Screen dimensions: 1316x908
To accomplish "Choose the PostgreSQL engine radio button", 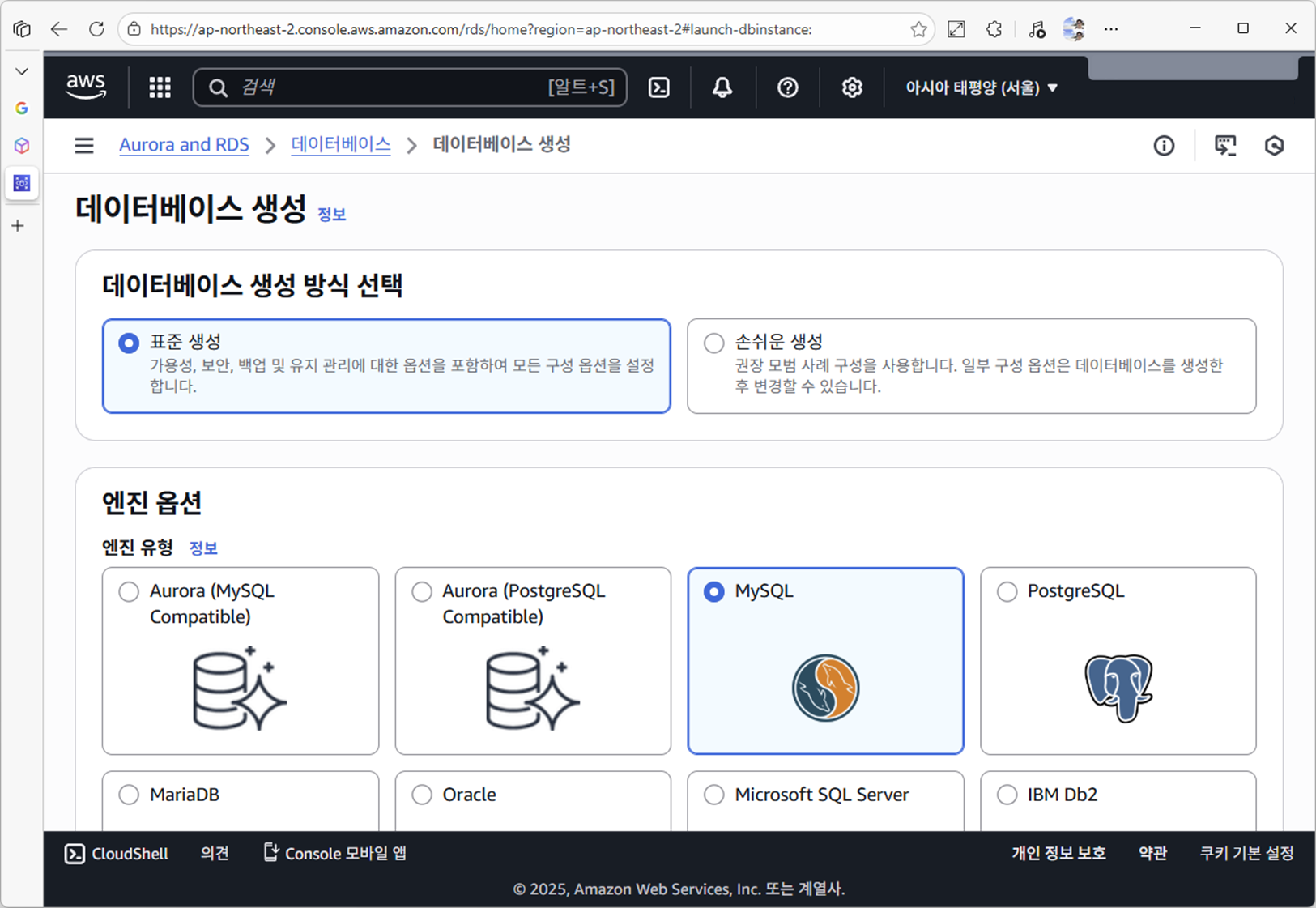I will click(x=1007, y=592).
